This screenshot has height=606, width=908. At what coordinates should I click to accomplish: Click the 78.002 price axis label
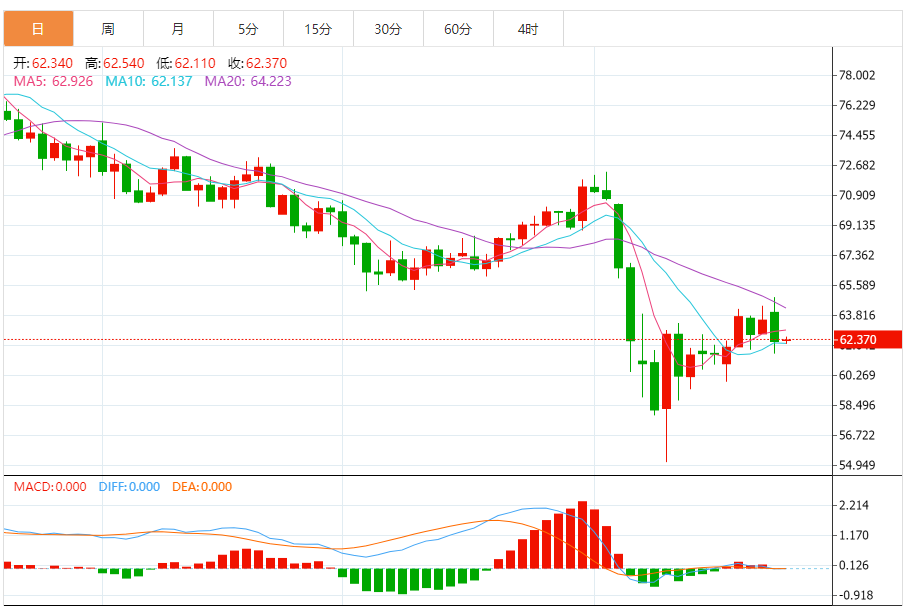857,75
